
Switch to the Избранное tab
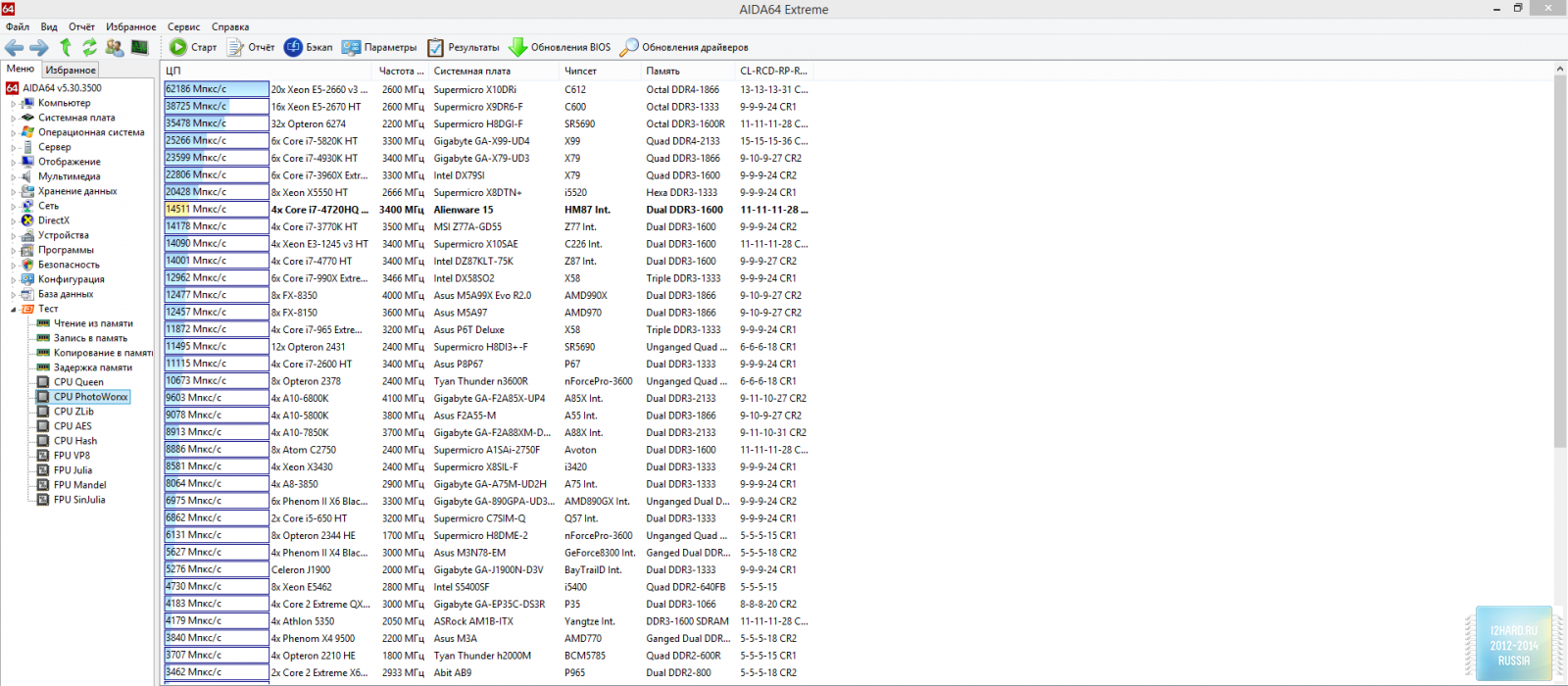[x=71, y=70]
